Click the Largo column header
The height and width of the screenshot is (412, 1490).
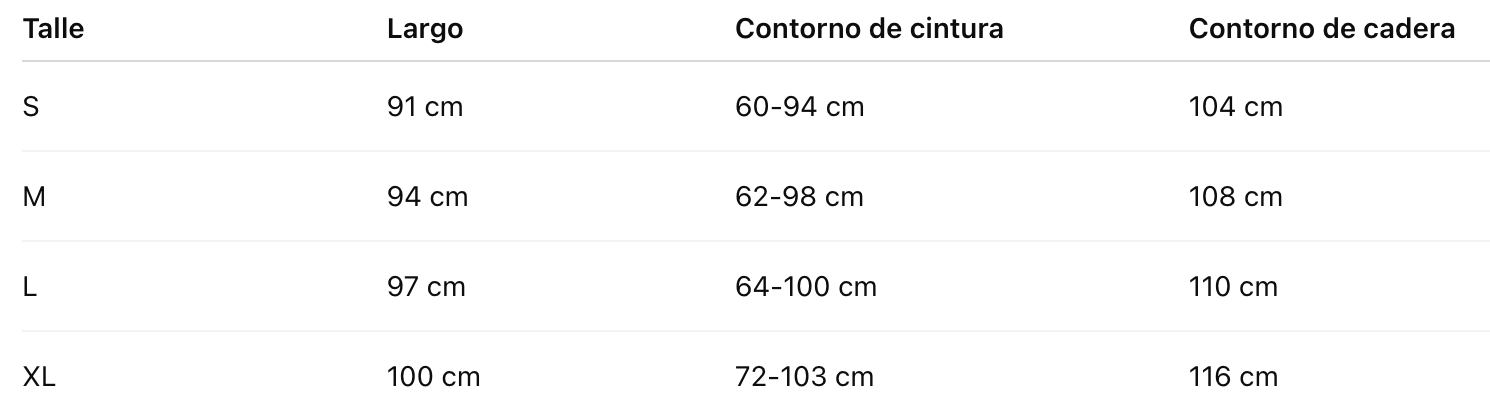[x=425, y=29]
